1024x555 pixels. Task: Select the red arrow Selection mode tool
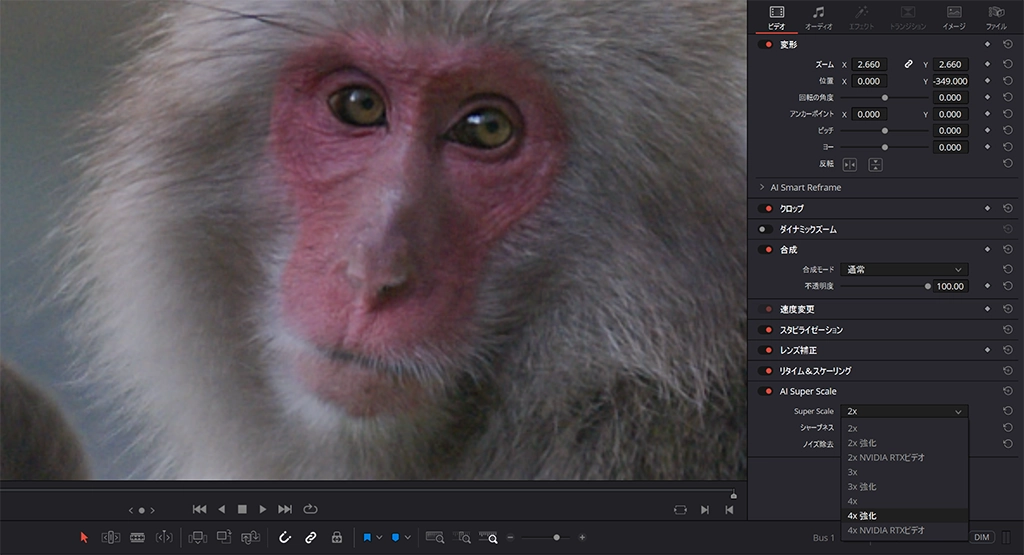(x=84, y=537)
